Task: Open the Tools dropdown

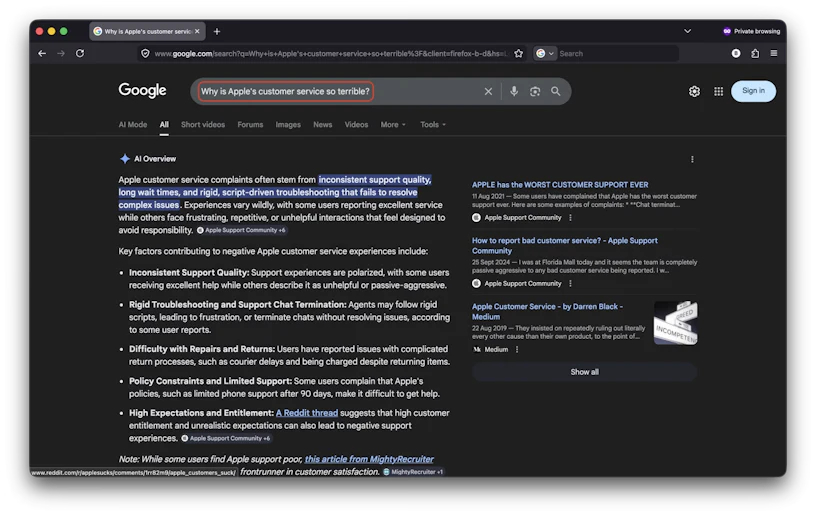Action: (x=433, y=125)
